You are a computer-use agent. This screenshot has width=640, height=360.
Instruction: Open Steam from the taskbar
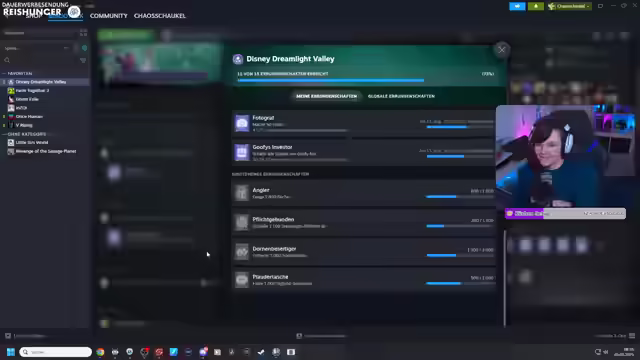276,352
